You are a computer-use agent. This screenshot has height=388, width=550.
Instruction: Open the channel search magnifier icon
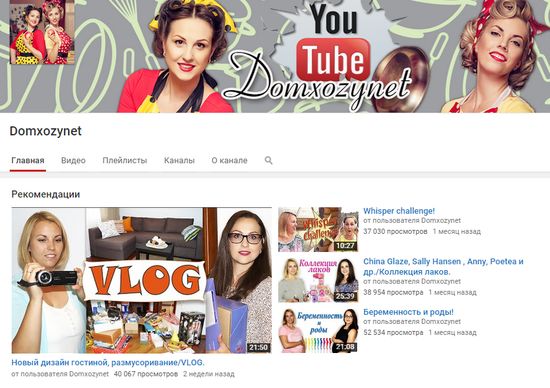click(x=268, y=160)
